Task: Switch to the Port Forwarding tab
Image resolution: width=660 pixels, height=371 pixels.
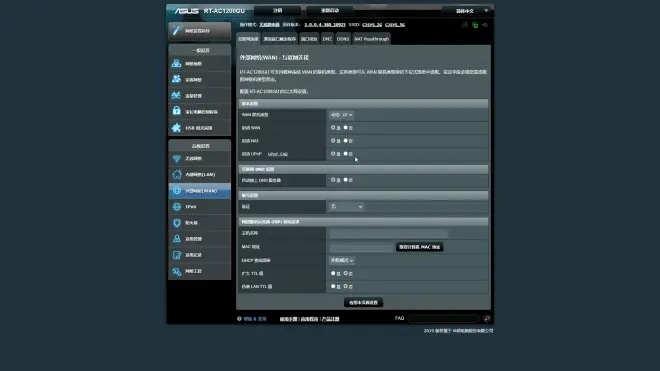Action: [x=309, y=39]
